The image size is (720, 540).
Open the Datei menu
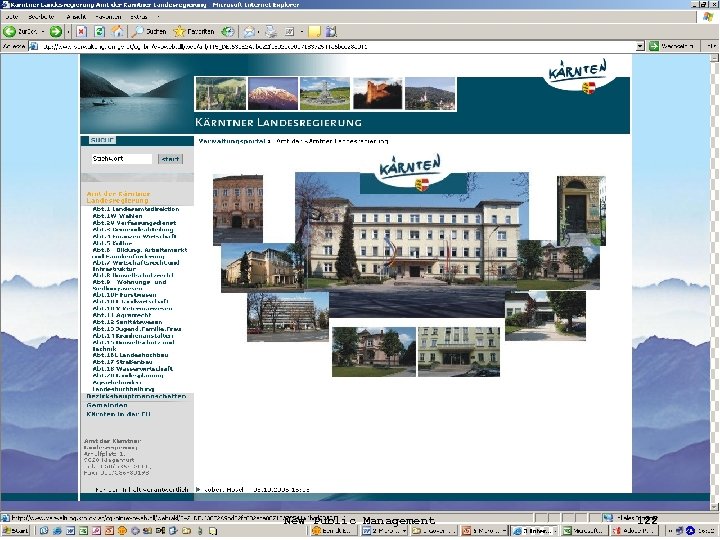[x=12, y=17]
